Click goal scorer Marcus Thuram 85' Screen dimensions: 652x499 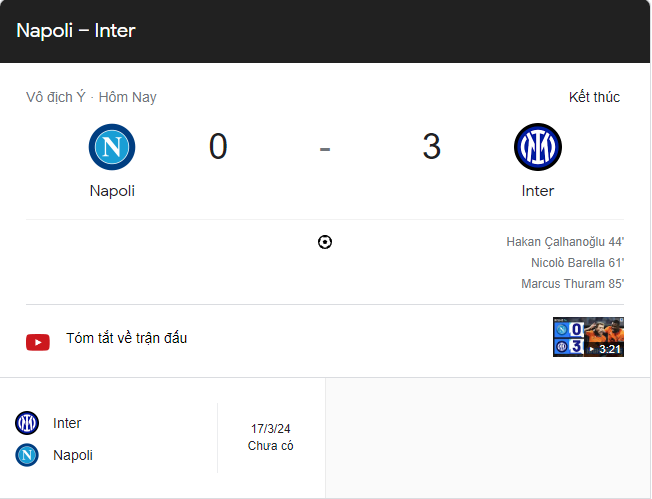click(573, 284)
